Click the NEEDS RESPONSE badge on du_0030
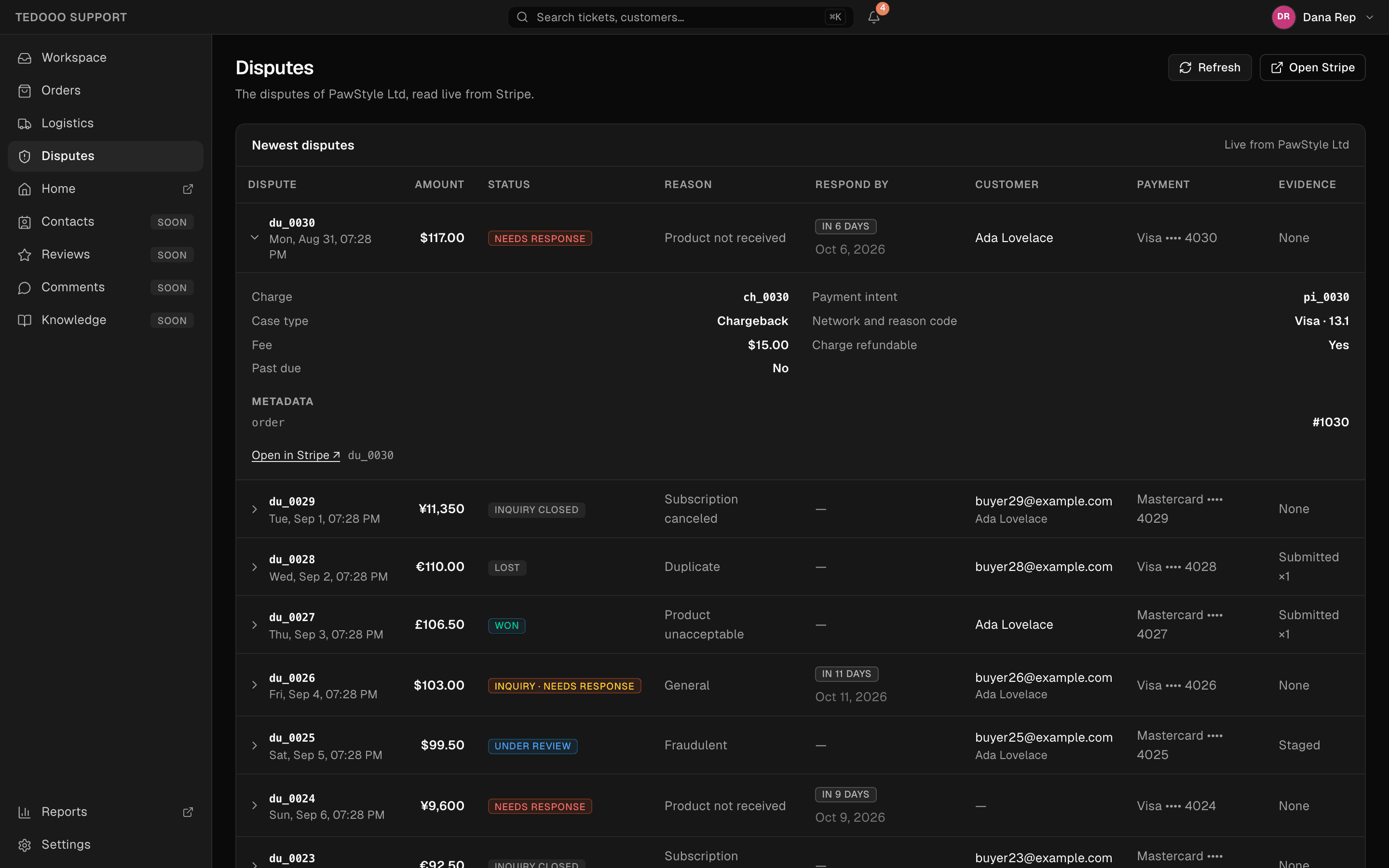 click(x=540, y=238)
